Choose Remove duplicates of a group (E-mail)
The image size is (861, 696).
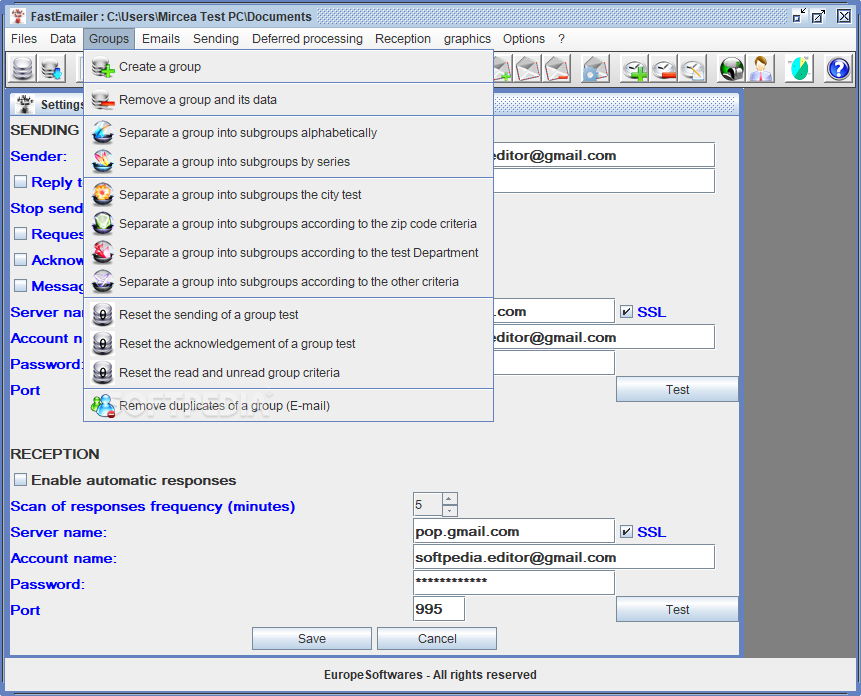click(288, 406)
